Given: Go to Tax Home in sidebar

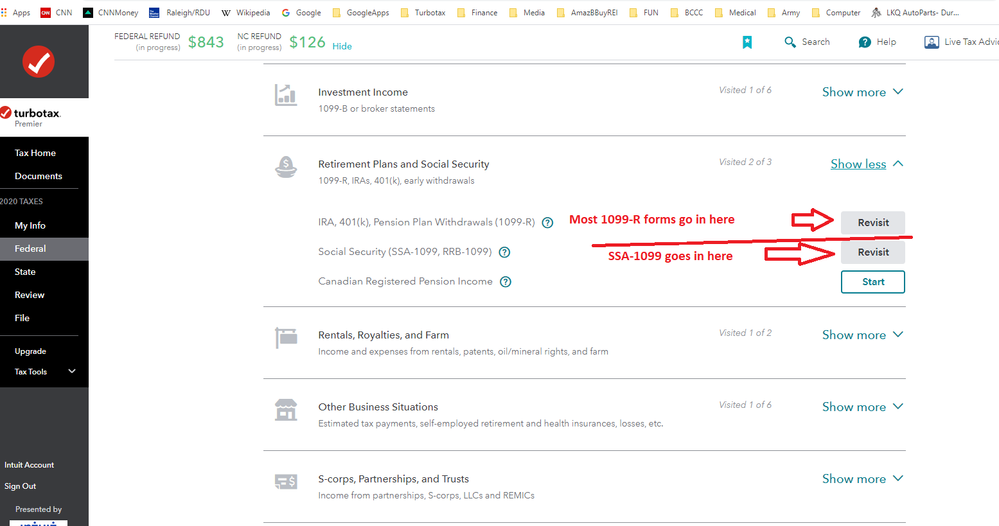Looking at the screenshot, I should (35, 153).
